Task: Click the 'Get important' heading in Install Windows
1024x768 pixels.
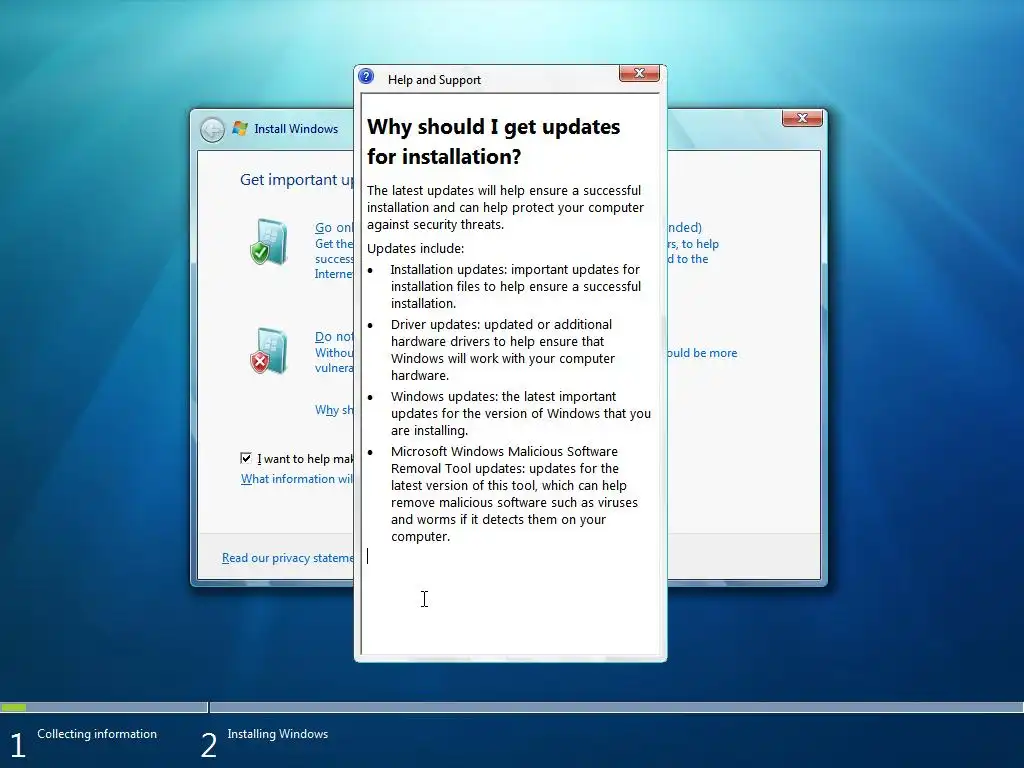Action: pyautogui.click(x=296, y=180)
